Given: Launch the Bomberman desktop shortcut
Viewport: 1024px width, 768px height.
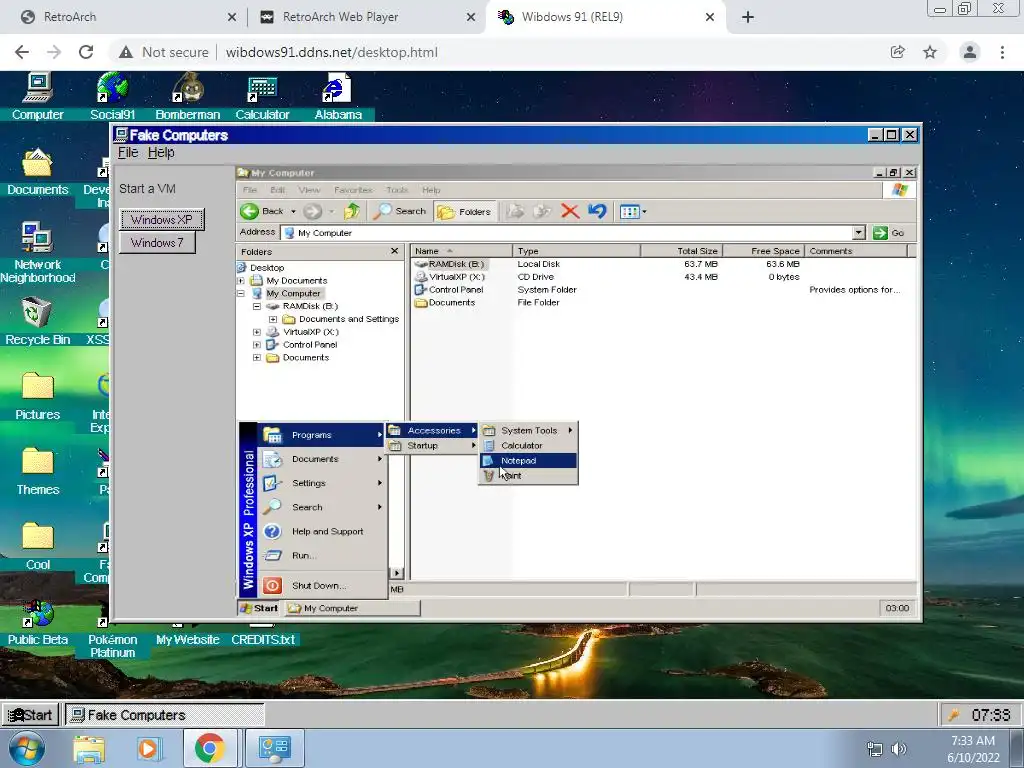Looking at the screenshot, I should click(x=187, y=97).
